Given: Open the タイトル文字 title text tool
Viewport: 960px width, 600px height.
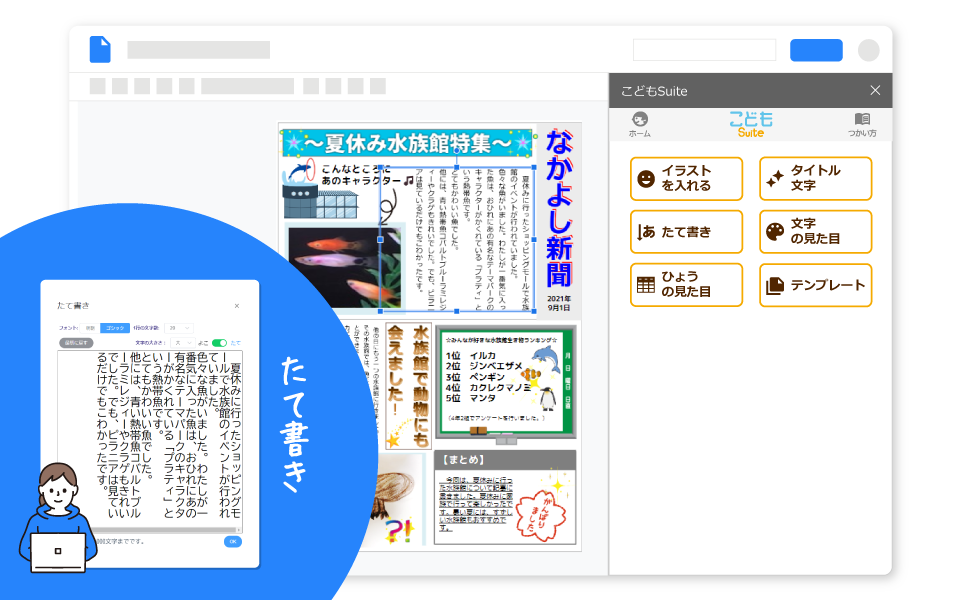Looking at the screenshot, I should coord(815,179).
